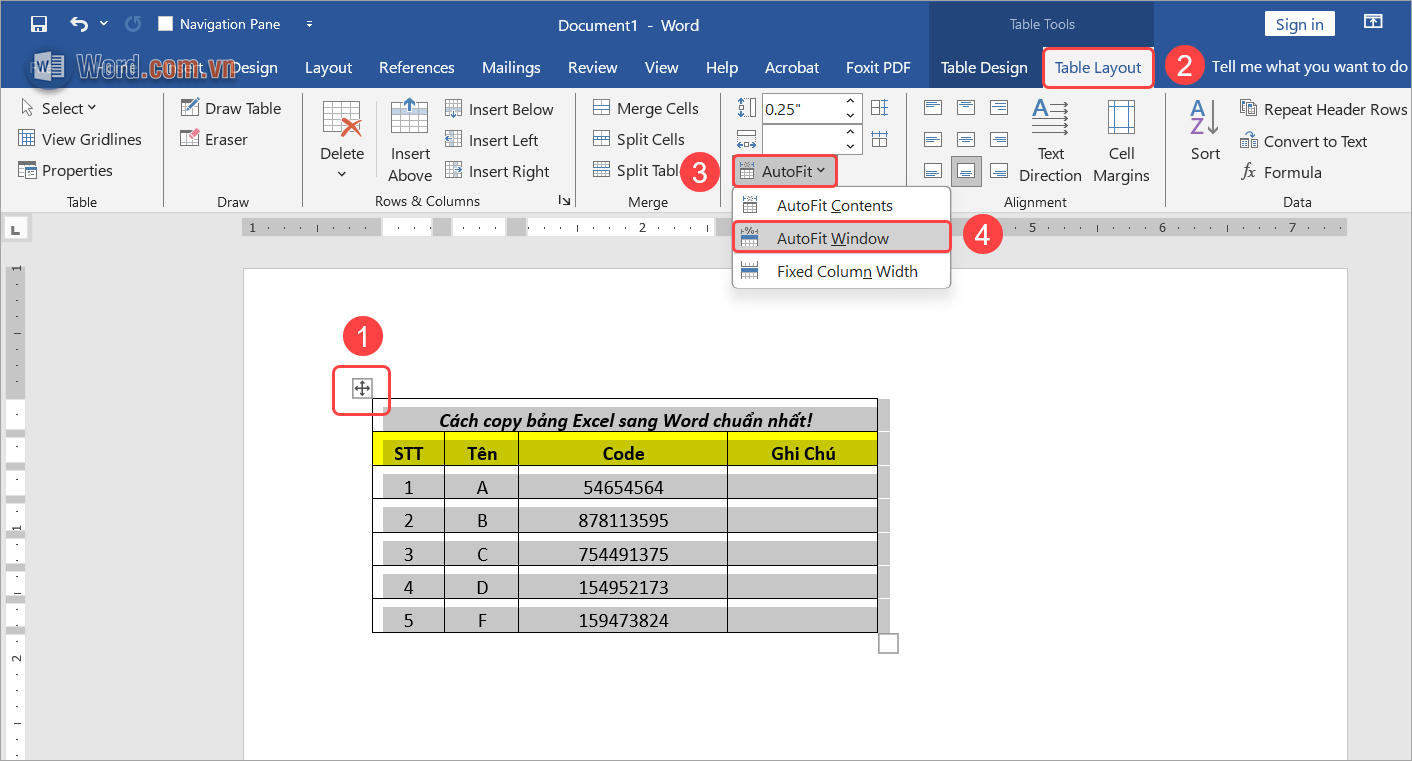Click Distribute Columns icon

point(880,139)
